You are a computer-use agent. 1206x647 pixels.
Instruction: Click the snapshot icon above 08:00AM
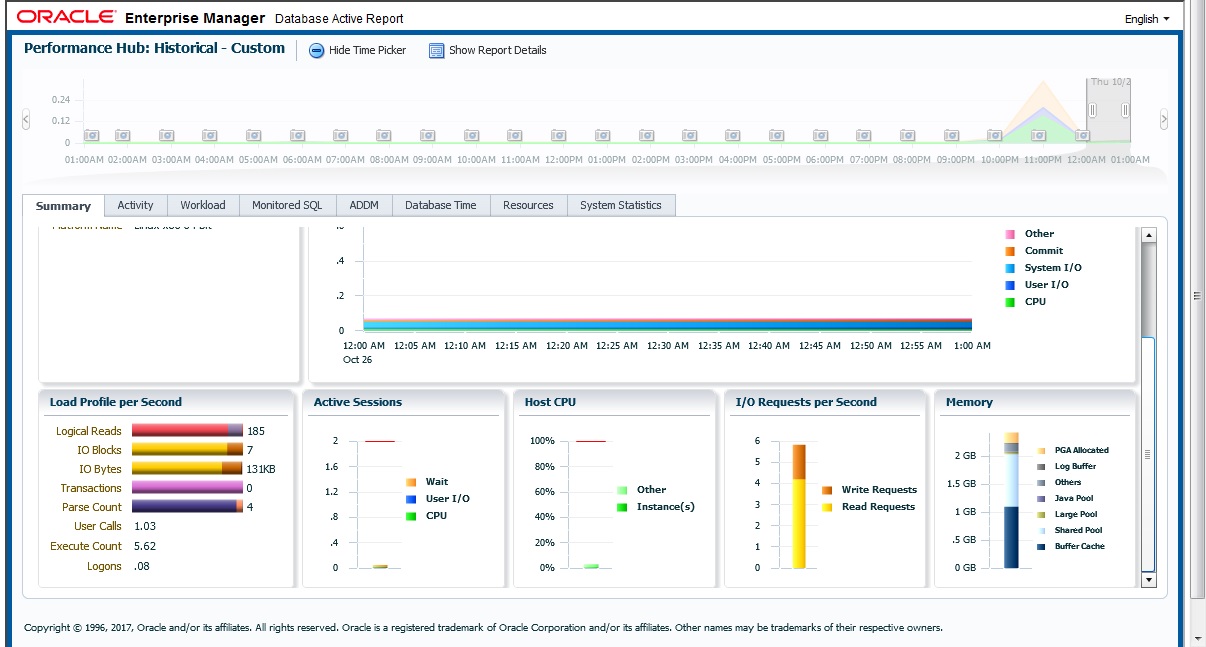[384, 135]
